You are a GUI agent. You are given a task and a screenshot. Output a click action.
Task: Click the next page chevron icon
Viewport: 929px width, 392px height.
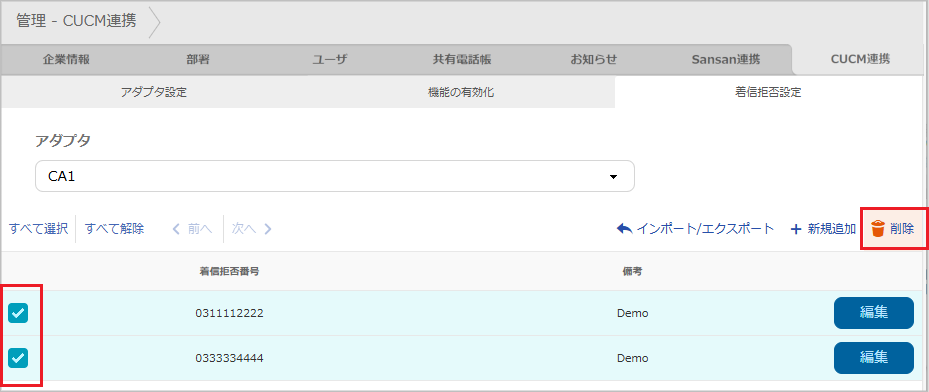point(267,229)
